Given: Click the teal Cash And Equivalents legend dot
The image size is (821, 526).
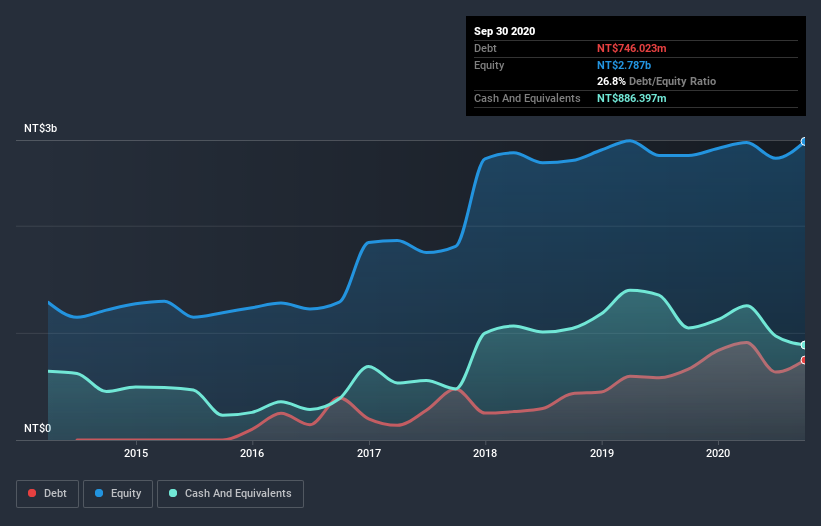Looking at the screenshot, I should (x=173, y=493).
